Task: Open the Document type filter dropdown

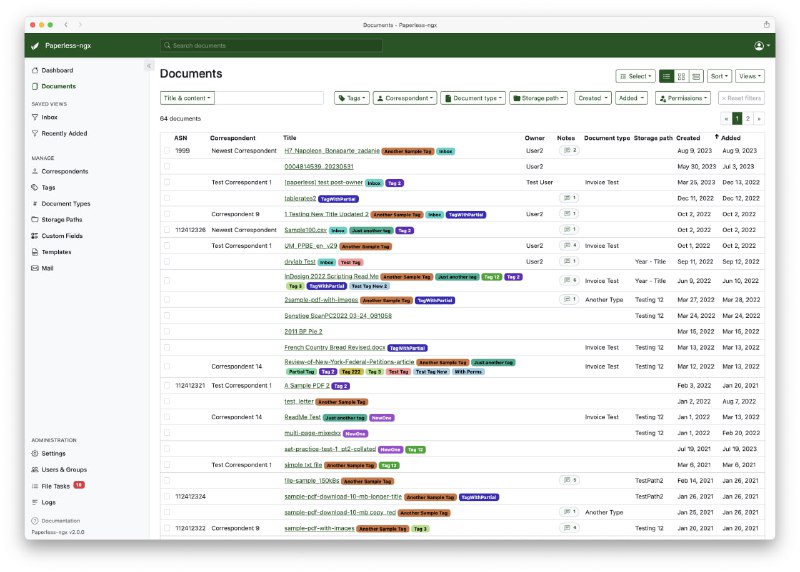Action: coord(474,98)
